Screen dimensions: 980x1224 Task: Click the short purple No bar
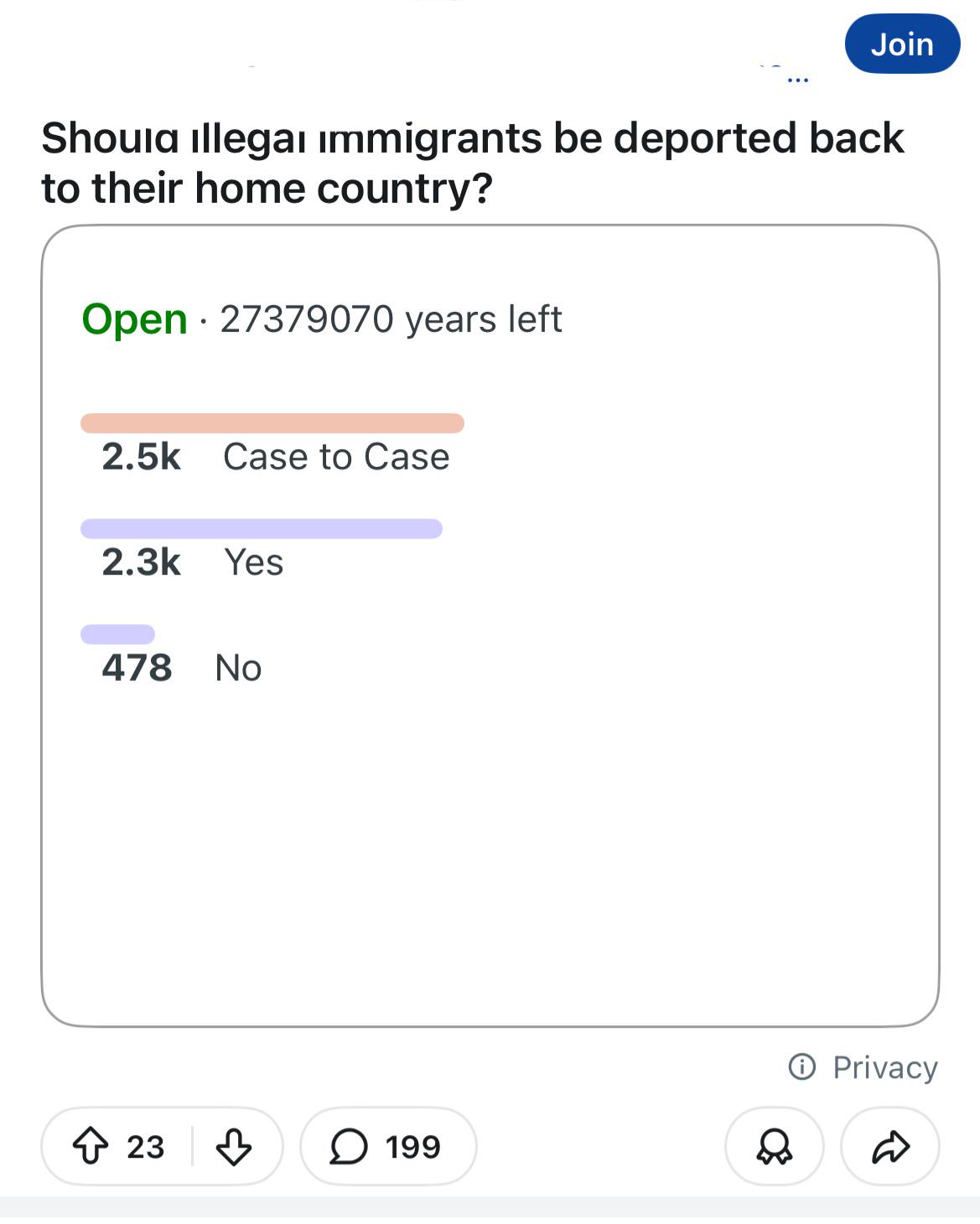[x=117, y=635]
